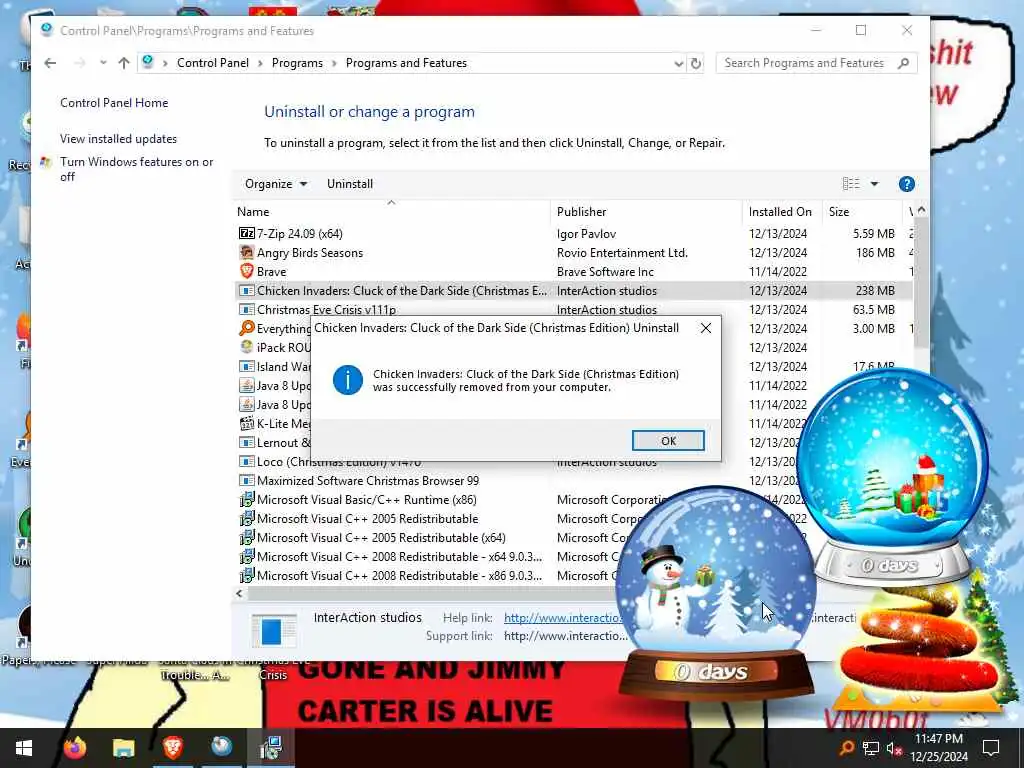Open the Organize dropdown
This screenshot has height=768, width=1024.
tap(276, 184)
